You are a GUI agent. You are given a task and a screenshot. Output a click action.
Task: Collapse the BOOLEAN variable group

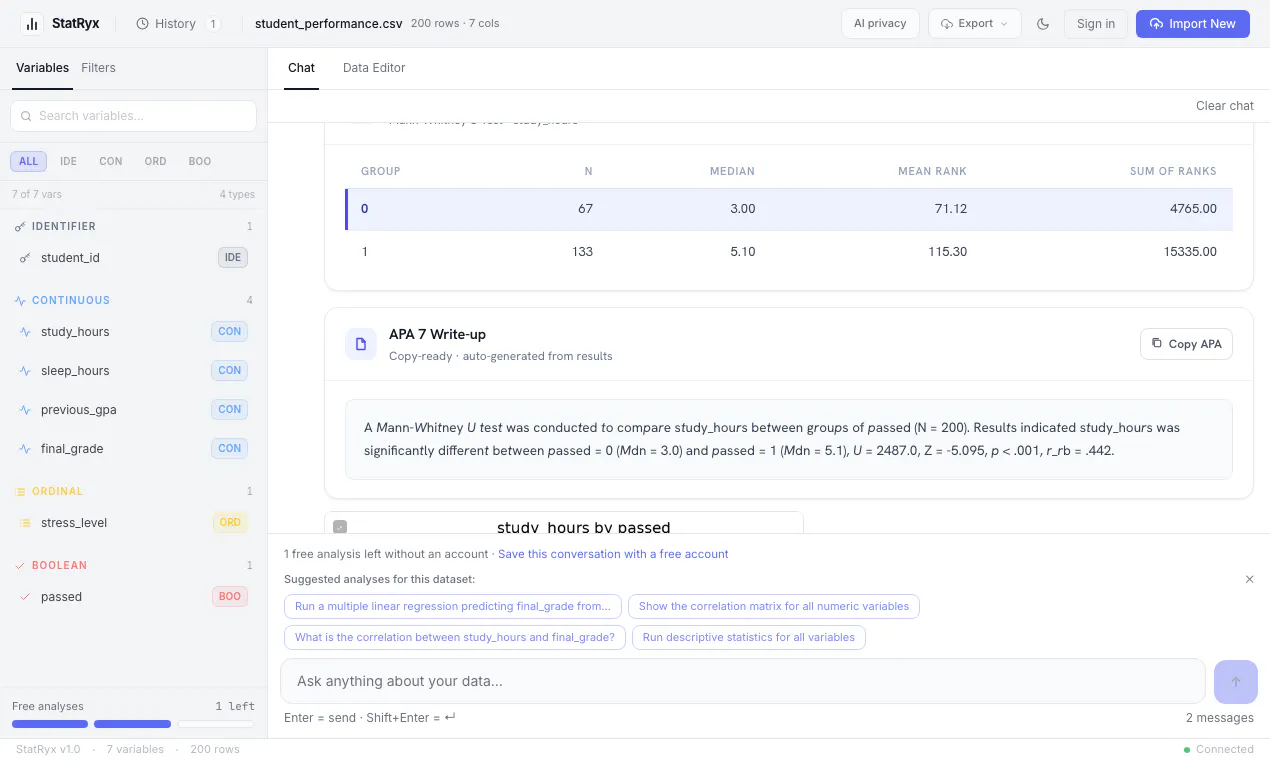tap(133, 565)
